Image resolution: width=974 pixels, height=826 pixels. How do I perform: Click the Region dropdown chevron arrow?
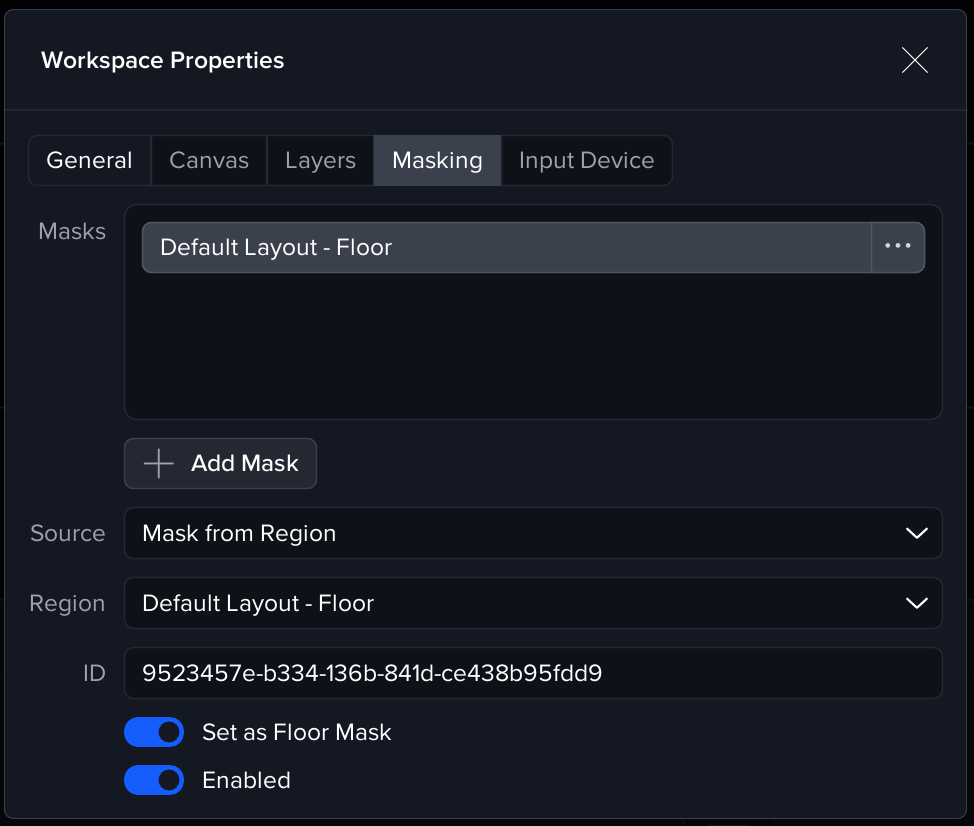coord(916,604)
